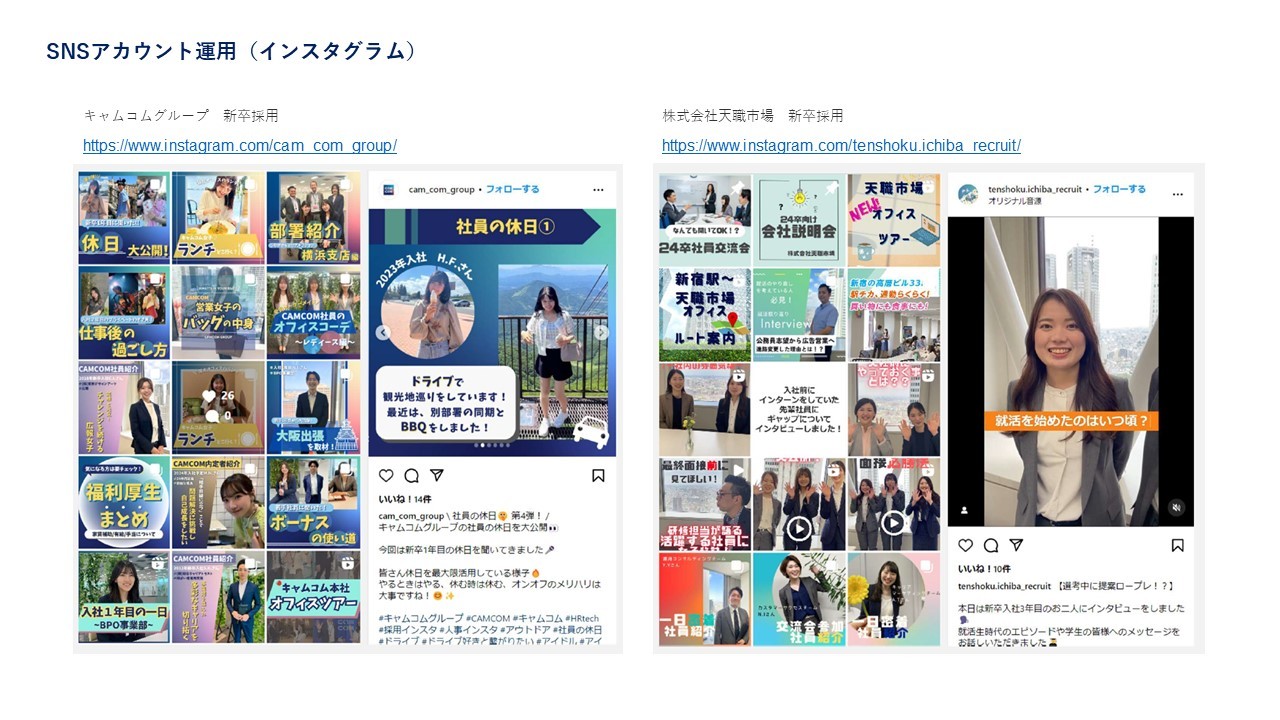Open the ボーナスの使い道 thumbnail
Image resolution: width=1280 pixels, height=720 pixels.
coord(313,502)
